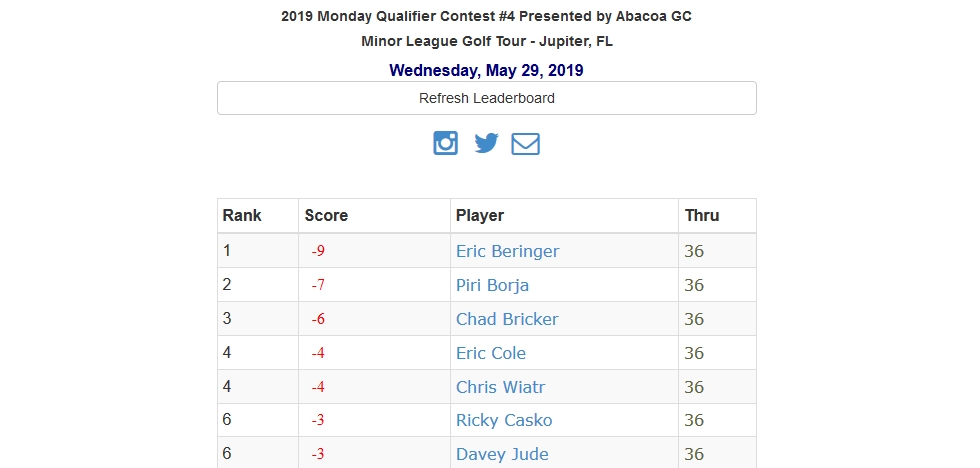Screen dimensions: 980x468
Task: Click the 2019 Monday Qualifier Contest title
Action: tap(486, 16)
